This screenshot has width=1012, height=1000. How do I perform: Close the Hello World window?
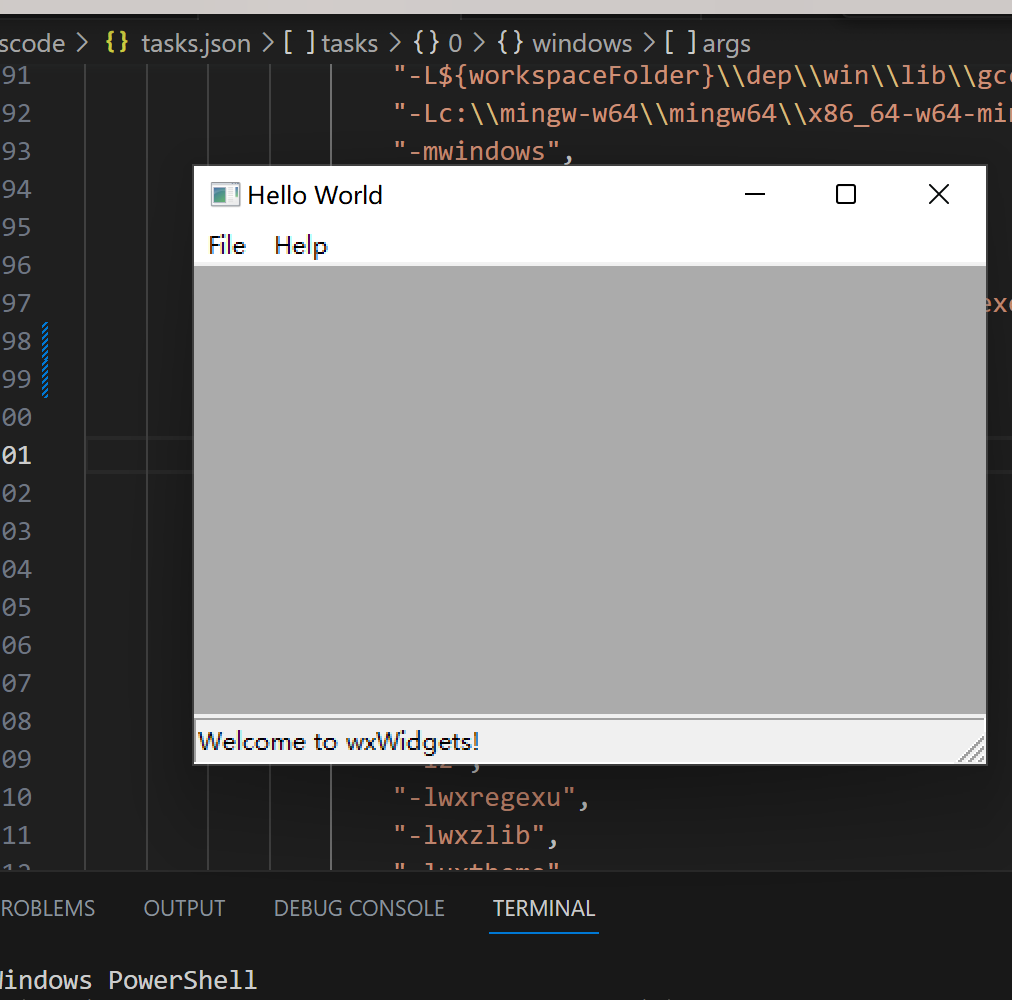click(x=938, y=194)
